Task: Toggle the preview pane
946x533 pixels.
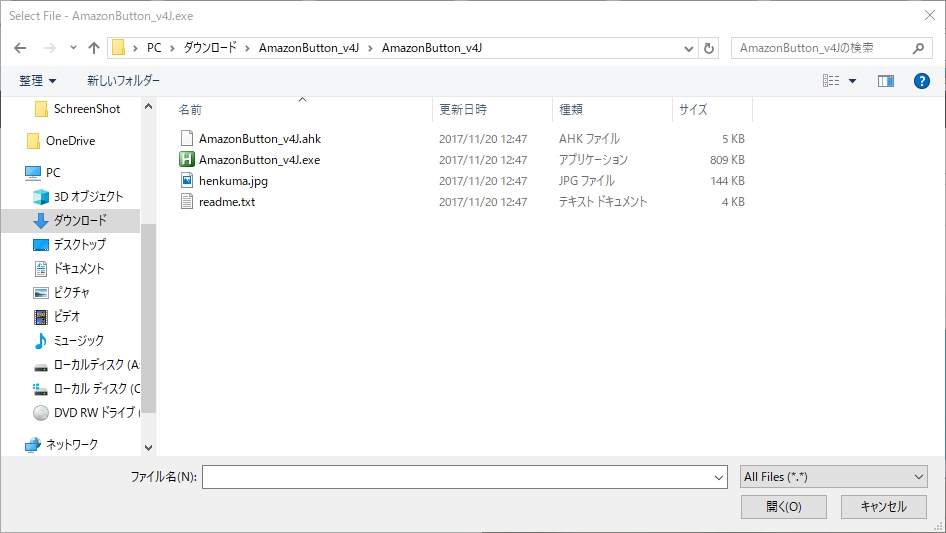Action: coord(886,80)
